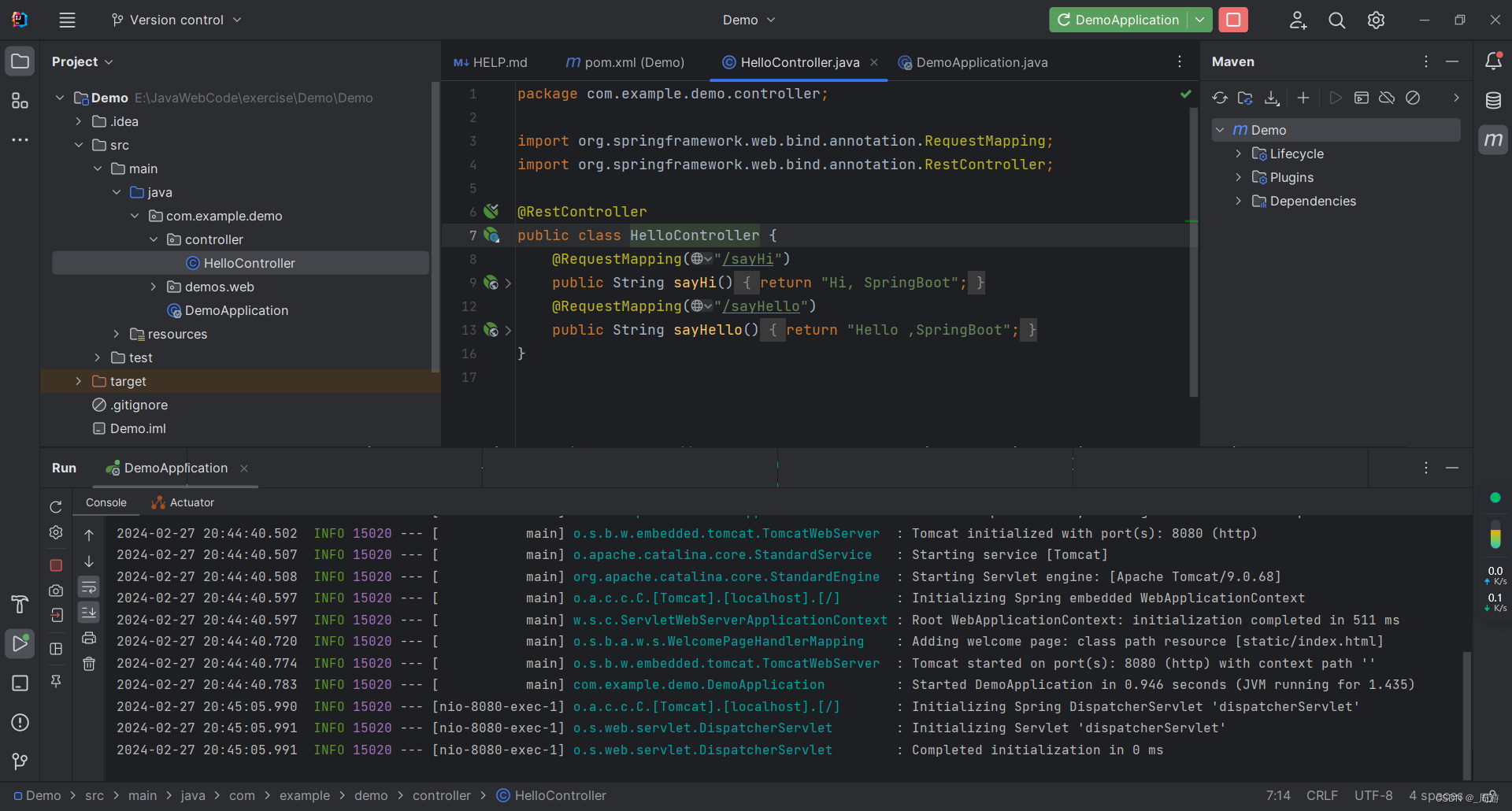
Task: Toggle Maven offline mode
Action: click(1387, 98)
